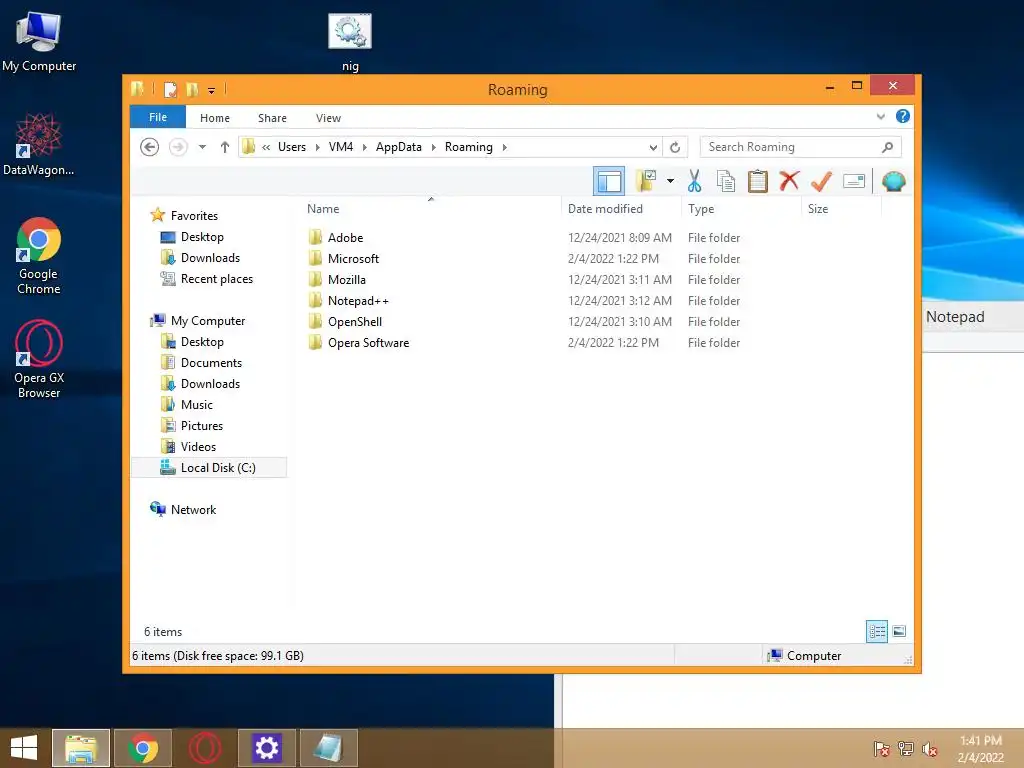Select My Computer in navigation pane
This screenshot has width=1024, height=768.
click(208, 321)
